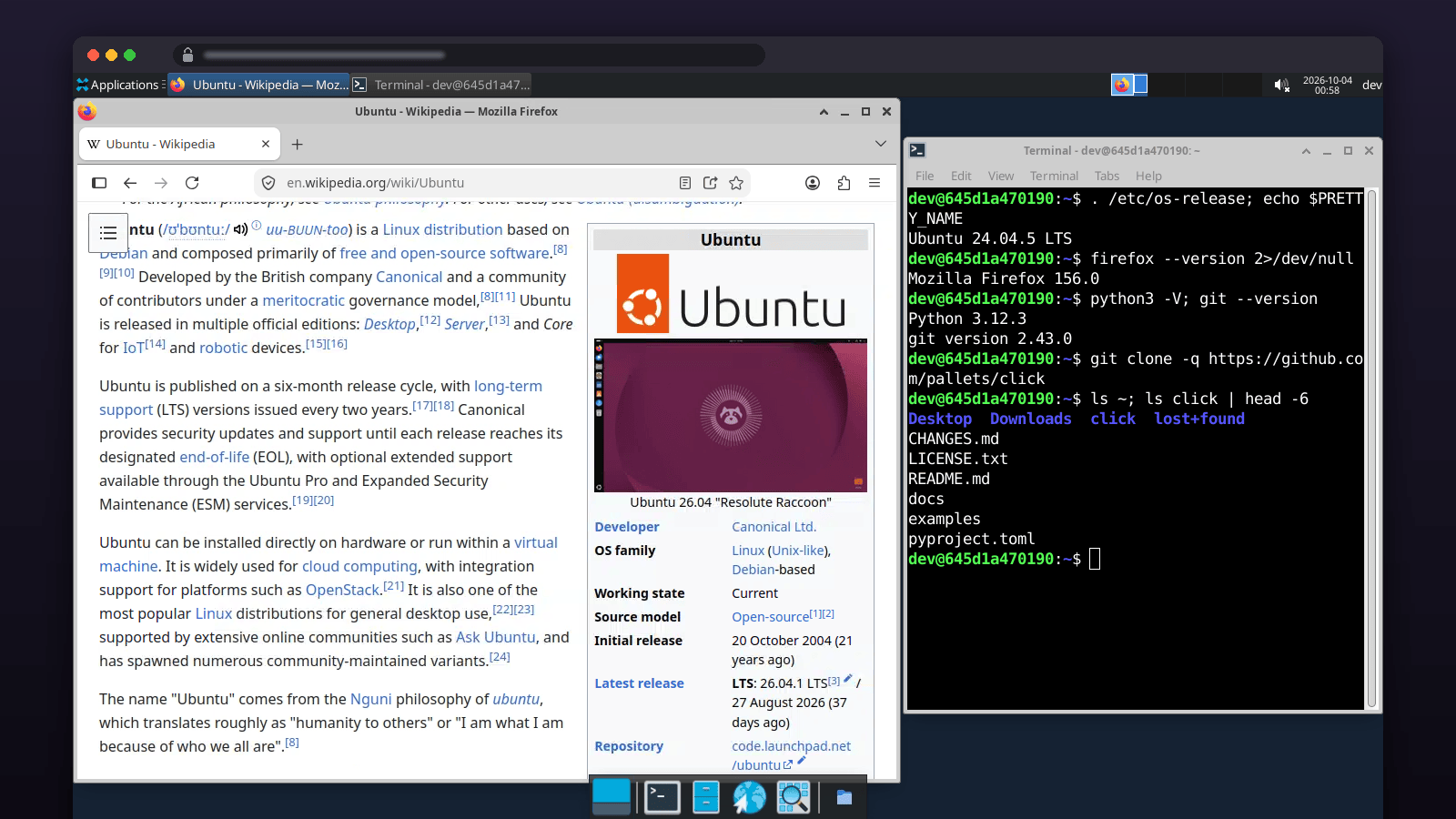The image size is (1456, 819).
Task: Click the share icon in the address bar
Action: [711, 183]
